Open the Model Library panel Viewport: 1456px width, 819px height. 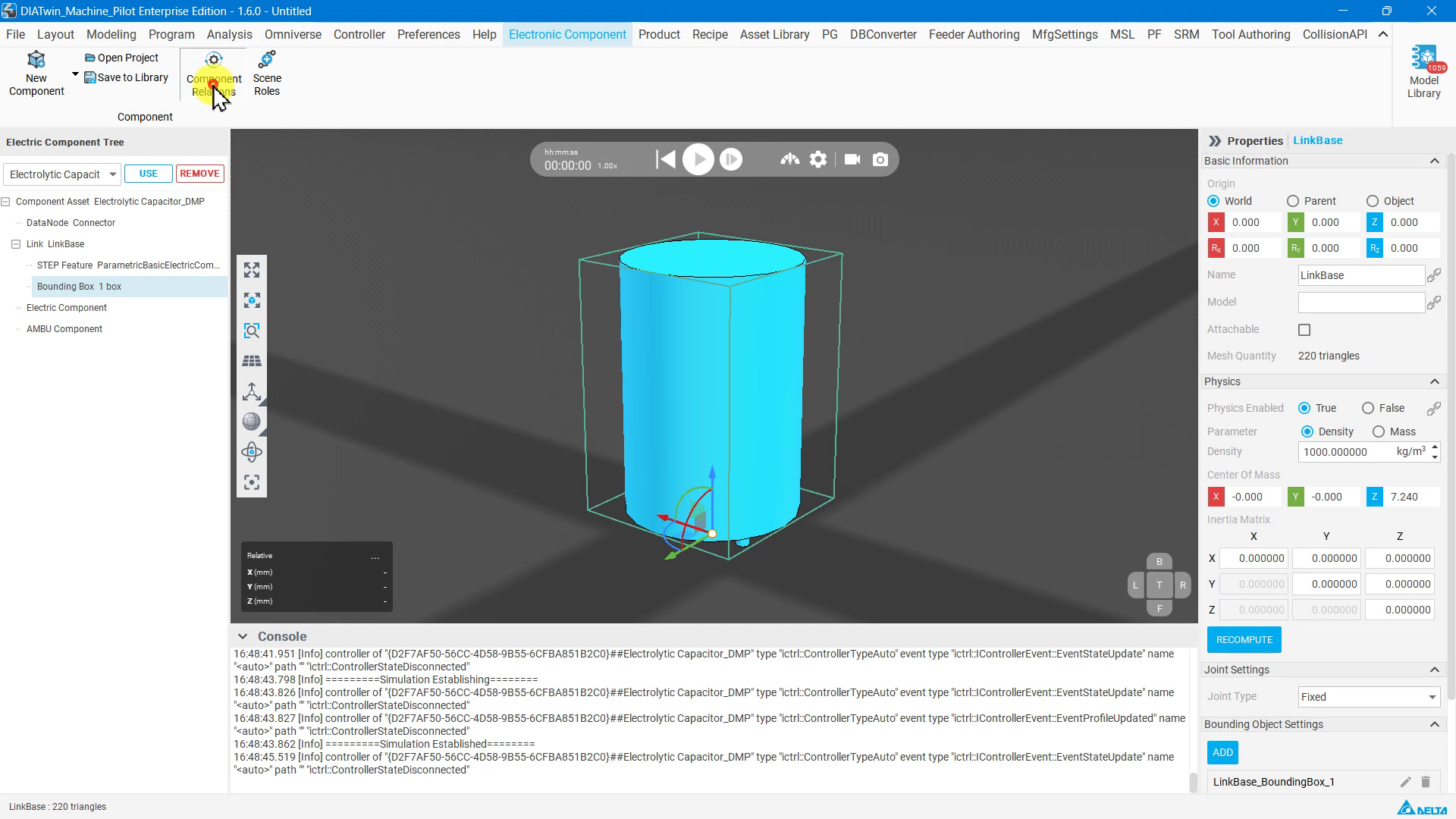tap(1423, 72)
